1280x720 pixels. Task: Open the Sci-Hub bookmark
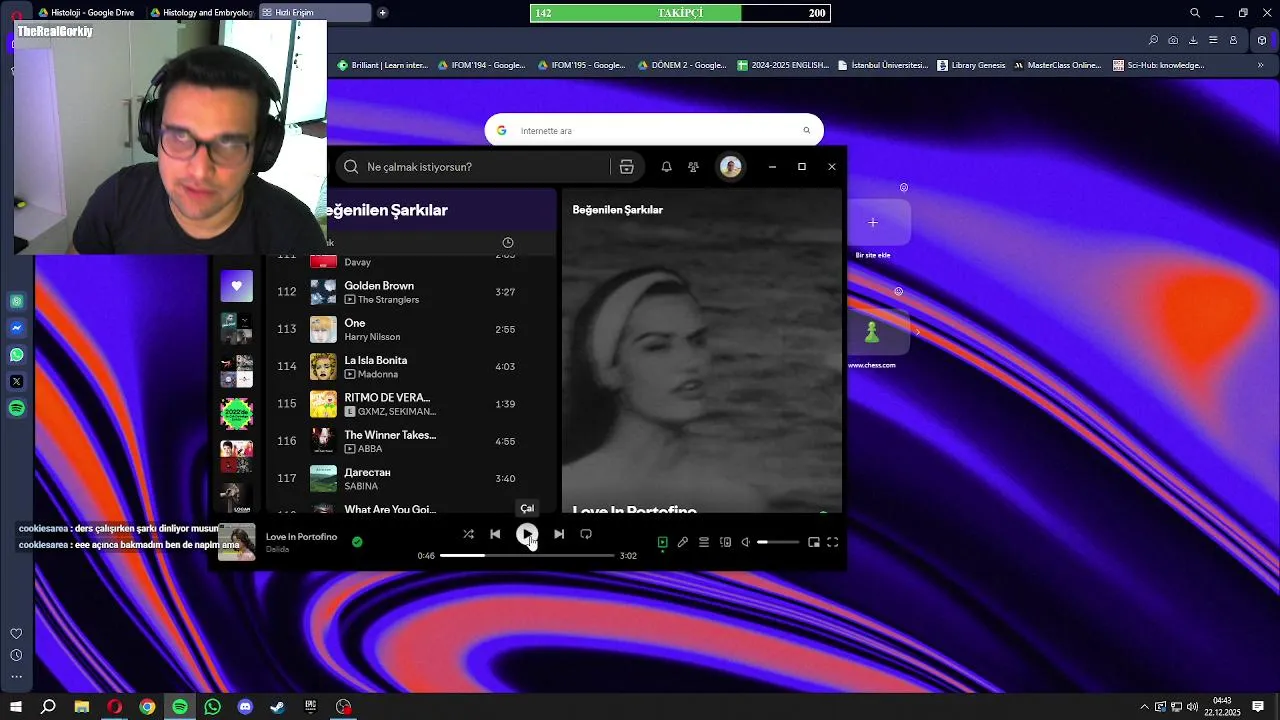click(x=1159, y=65)
